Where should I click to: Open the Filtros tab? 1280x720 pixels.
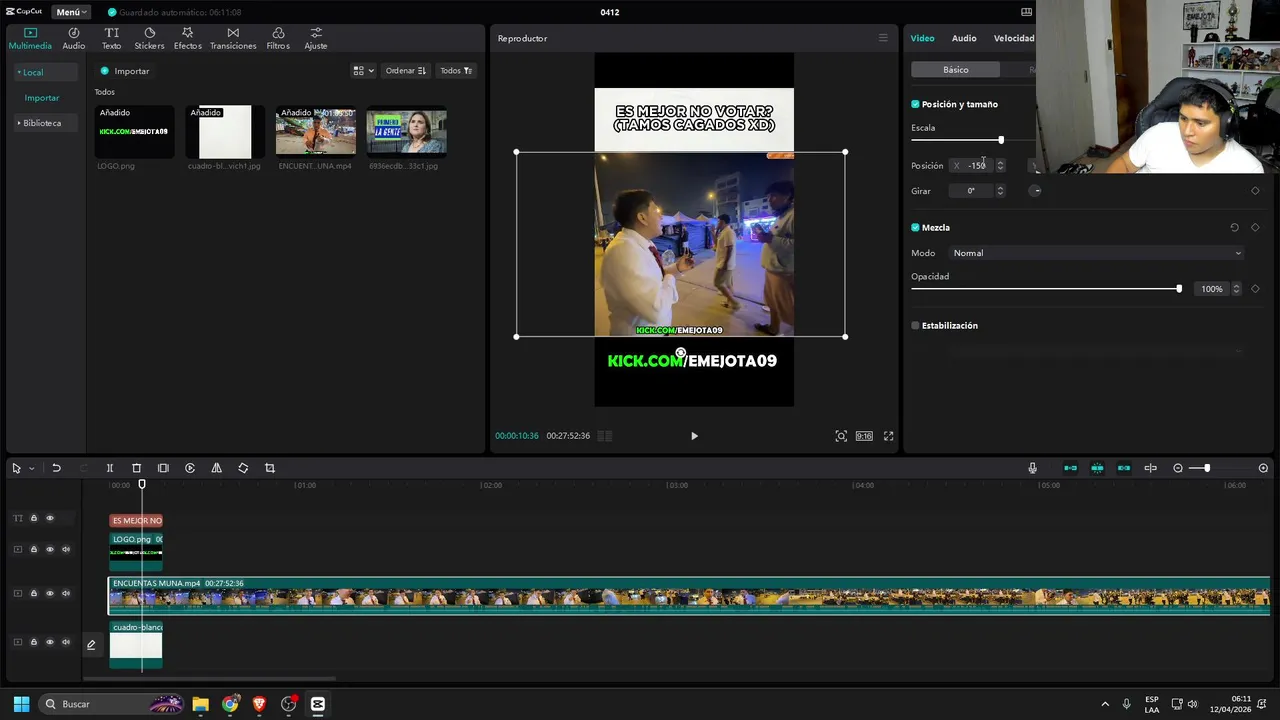pyautogui.click(x=278, y=38)
